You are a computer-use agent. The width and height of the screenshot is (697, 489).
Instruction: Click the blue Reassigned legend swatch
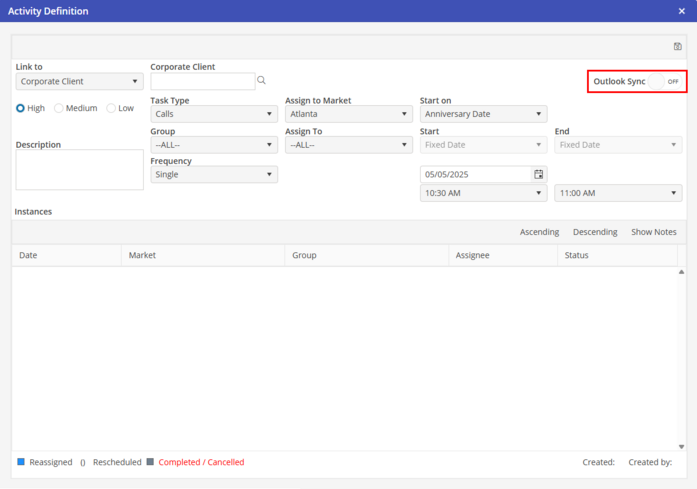(21, 462)
